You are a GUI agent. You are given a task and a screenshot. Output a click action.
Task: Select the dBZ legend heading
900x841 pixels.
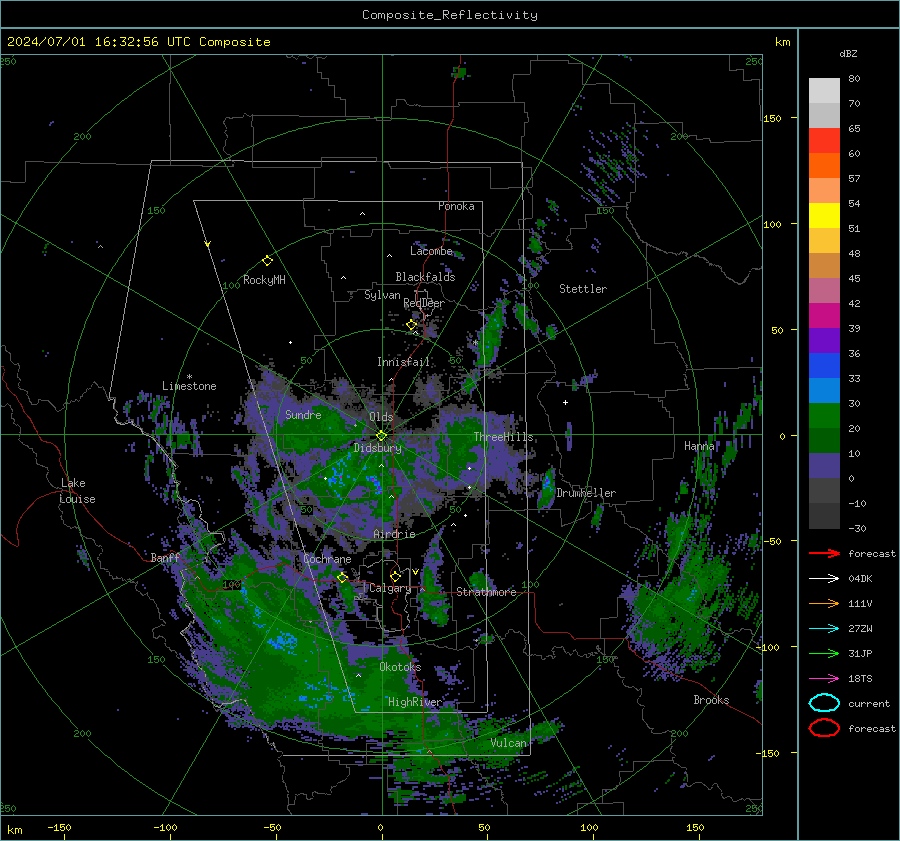pyautogui.click(x=848, y=53)
